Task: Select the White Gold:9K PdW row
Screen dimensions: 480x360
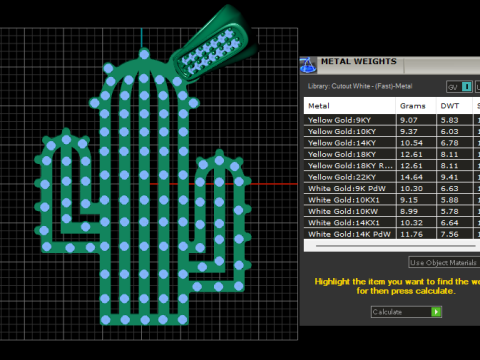Action: pos(392,188)
